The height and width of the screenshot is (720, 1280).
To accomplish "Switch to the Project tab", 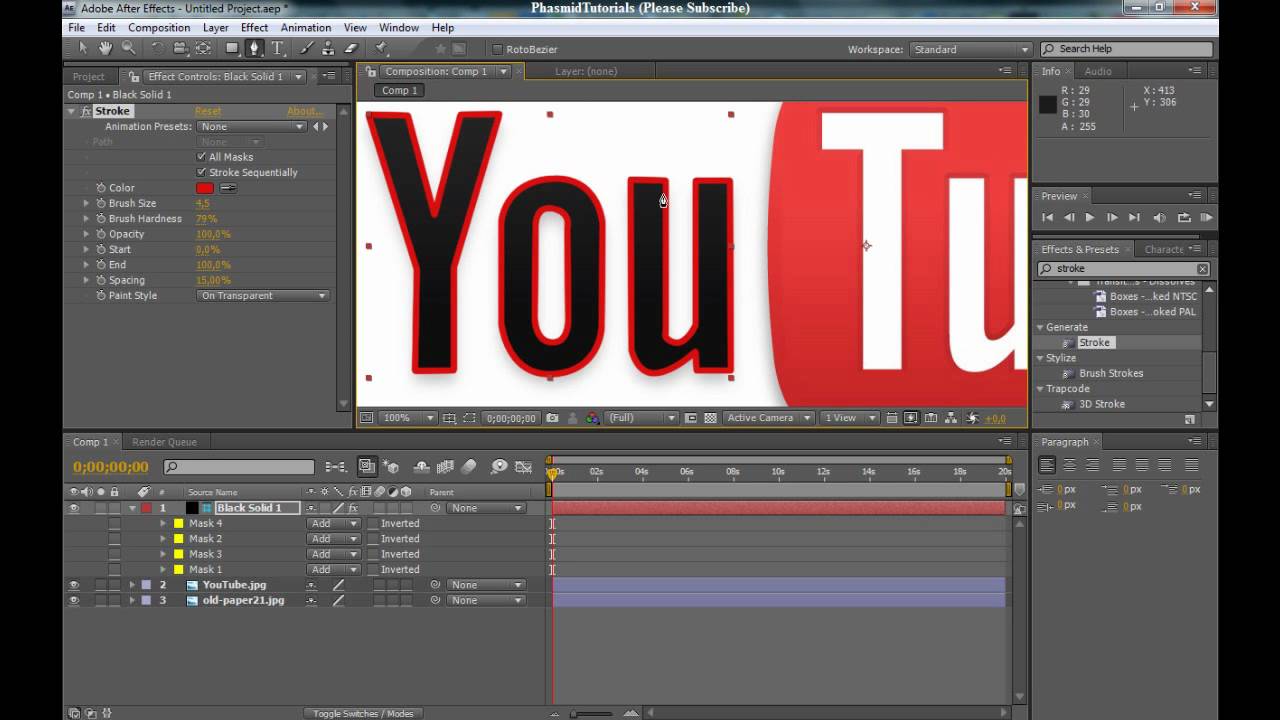I will coord(88,77).
